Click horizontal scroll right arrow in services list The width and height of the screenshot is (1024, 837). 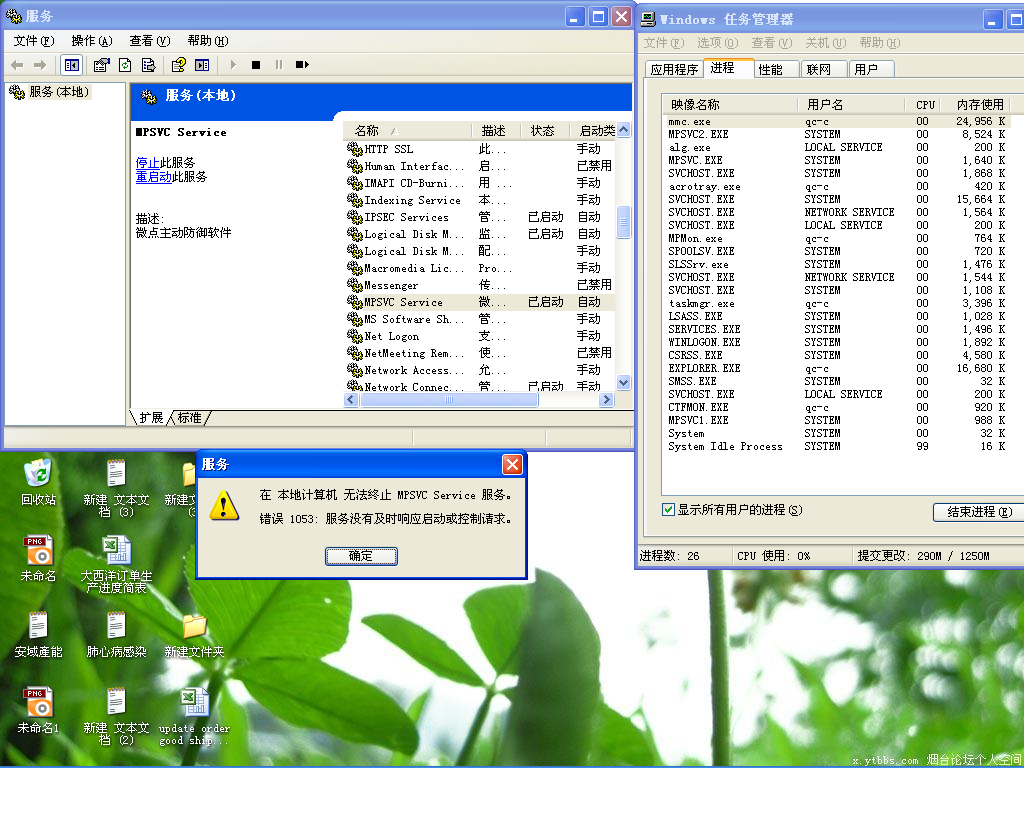[607, 400]
